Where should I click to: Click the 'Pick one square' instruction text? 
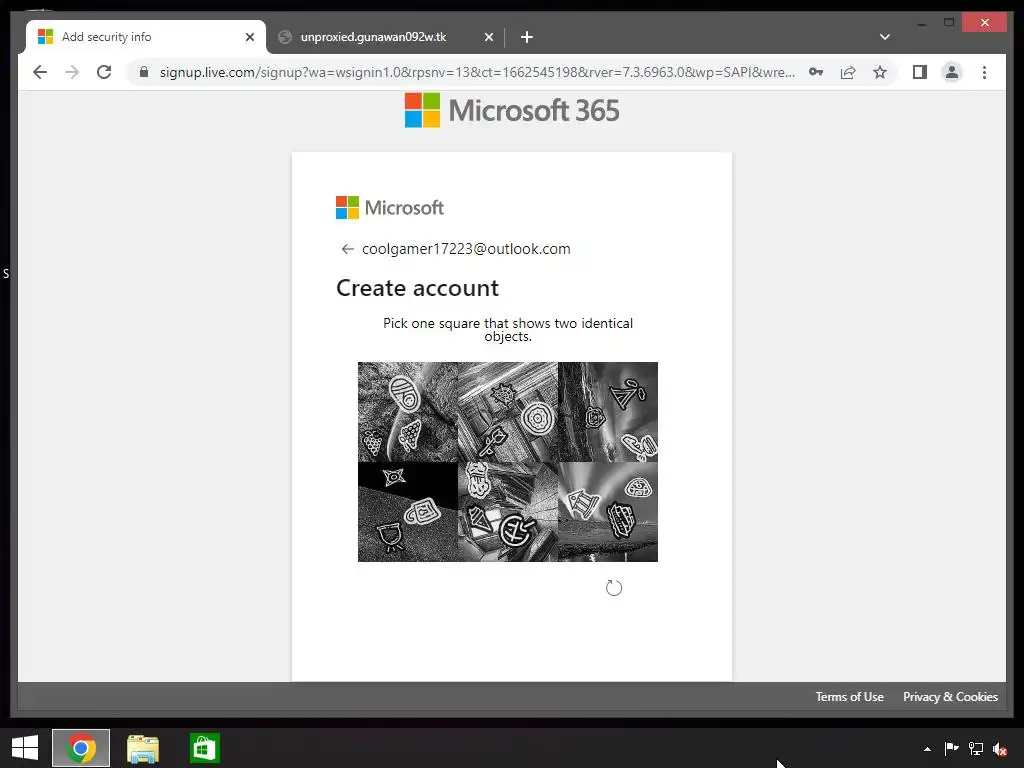tap(507, 330)
